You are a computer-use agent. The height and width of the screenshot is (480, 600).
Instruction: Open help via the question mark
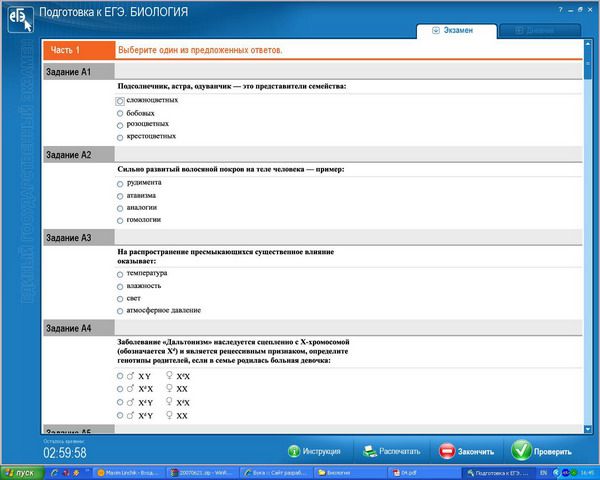click(559, 8)
